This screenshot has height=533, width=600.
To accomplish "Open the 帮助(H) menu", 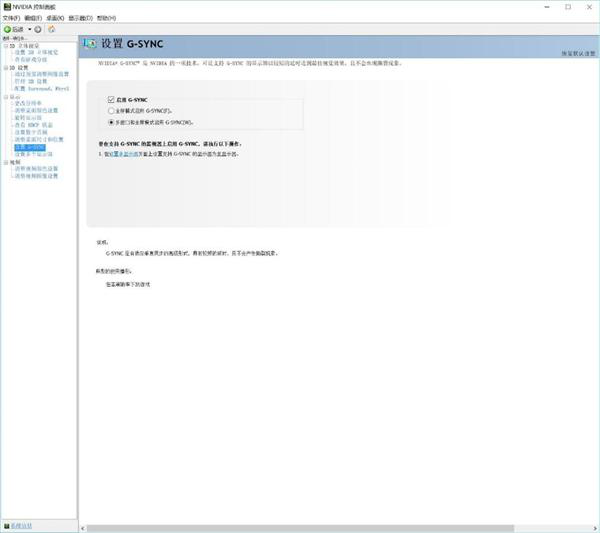I will 106,18.
